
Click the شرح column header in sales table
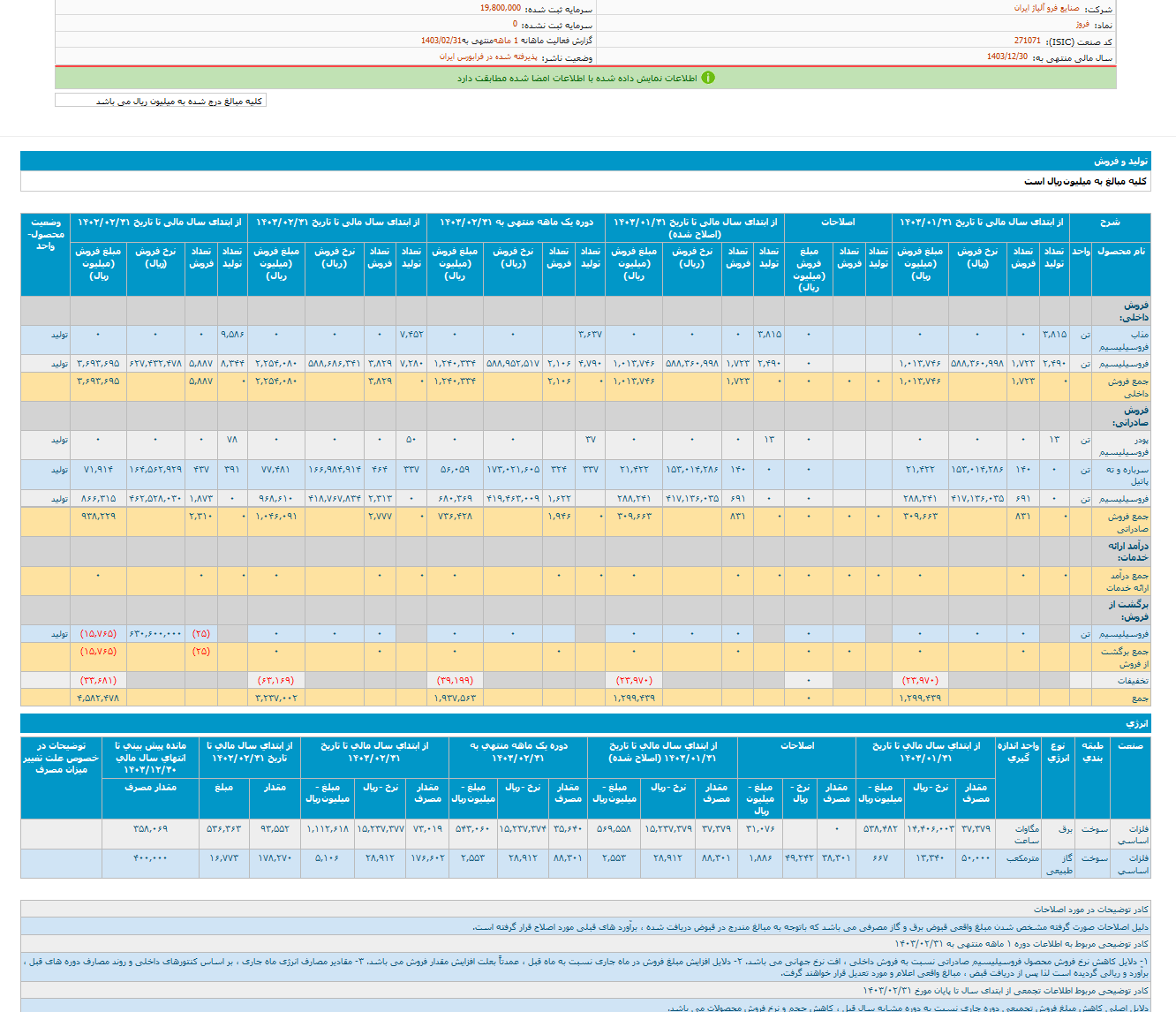[1110, 223]
